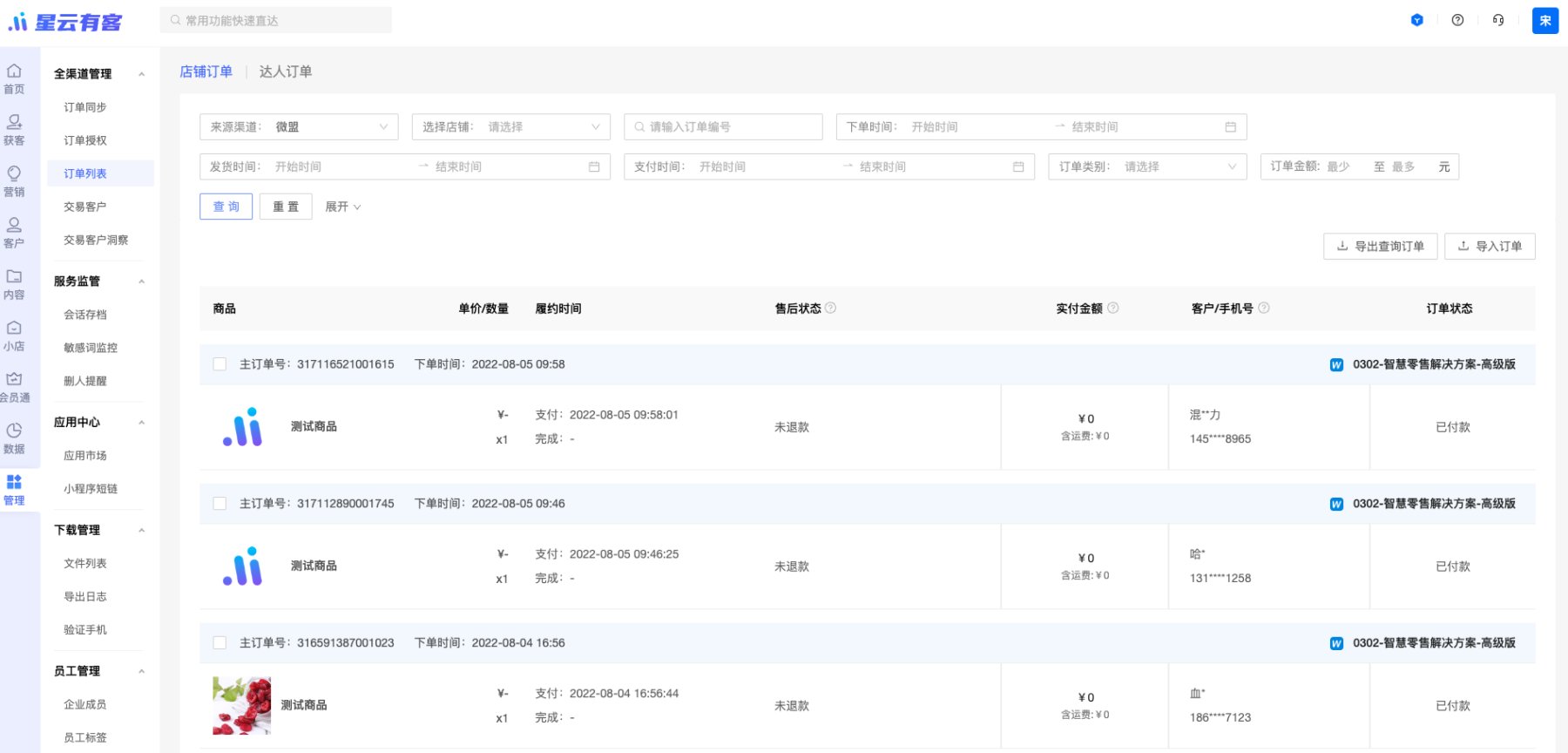Open 会话存档 menu item
The height and width of the screenshot is (753, 1568).
click(x=84, y=315)
